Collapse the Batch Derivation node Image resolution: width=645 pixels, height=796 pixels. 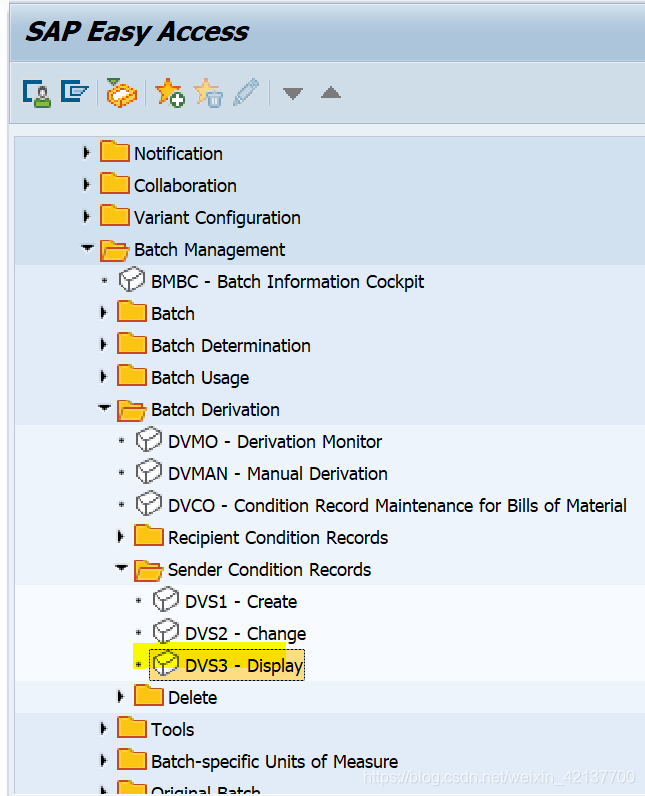click(x=105, y=408)
